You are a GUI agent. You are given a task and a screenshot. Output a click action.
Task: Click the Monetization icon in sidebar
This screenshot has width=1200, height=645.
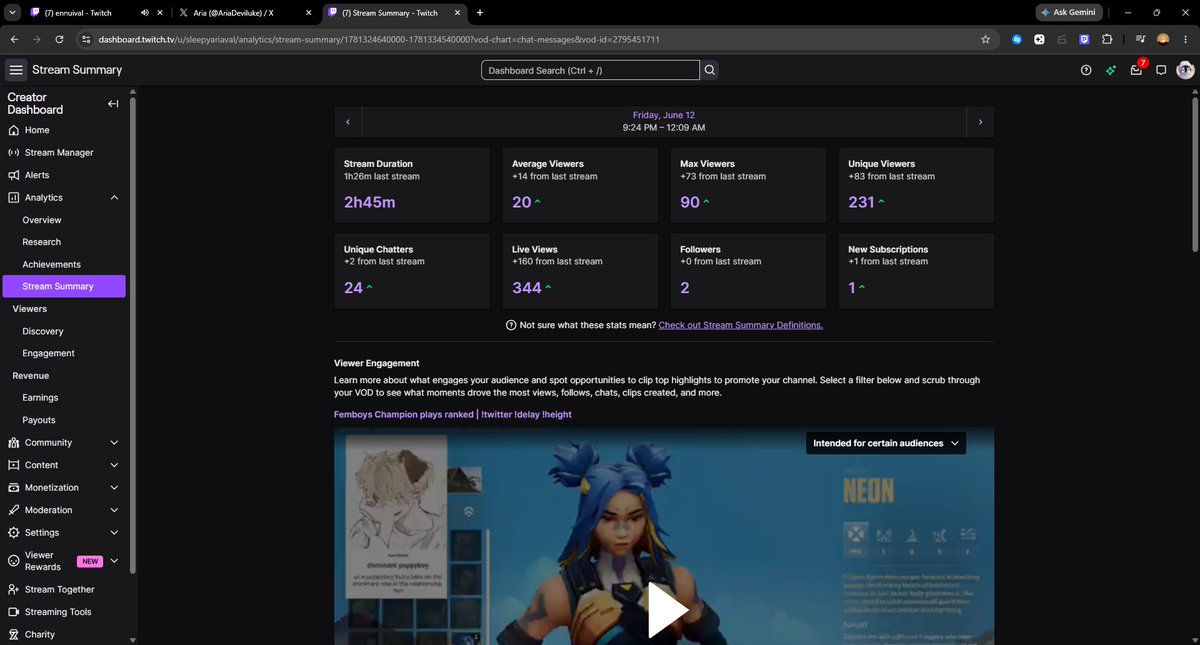point(14,488)
